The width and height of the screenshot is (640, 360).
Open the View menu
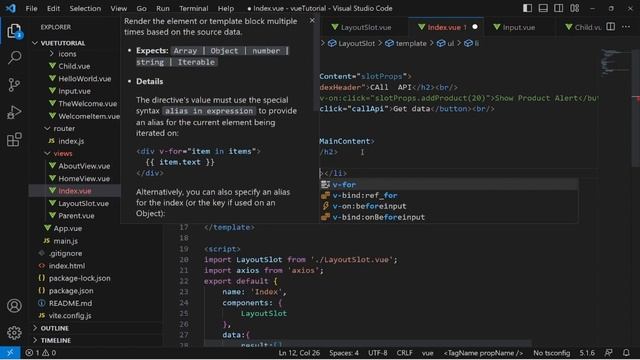pos(119,8)
